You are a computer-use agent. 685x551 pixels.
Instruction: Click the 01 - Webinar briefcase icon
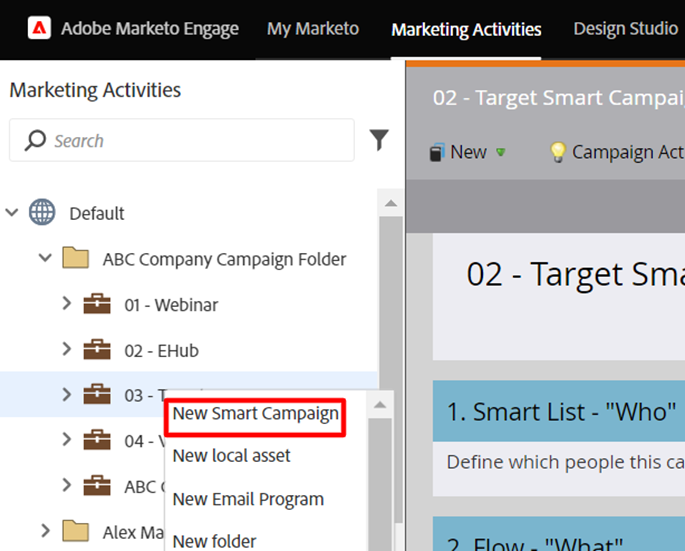pyautogui.click(x=97, y=304)
